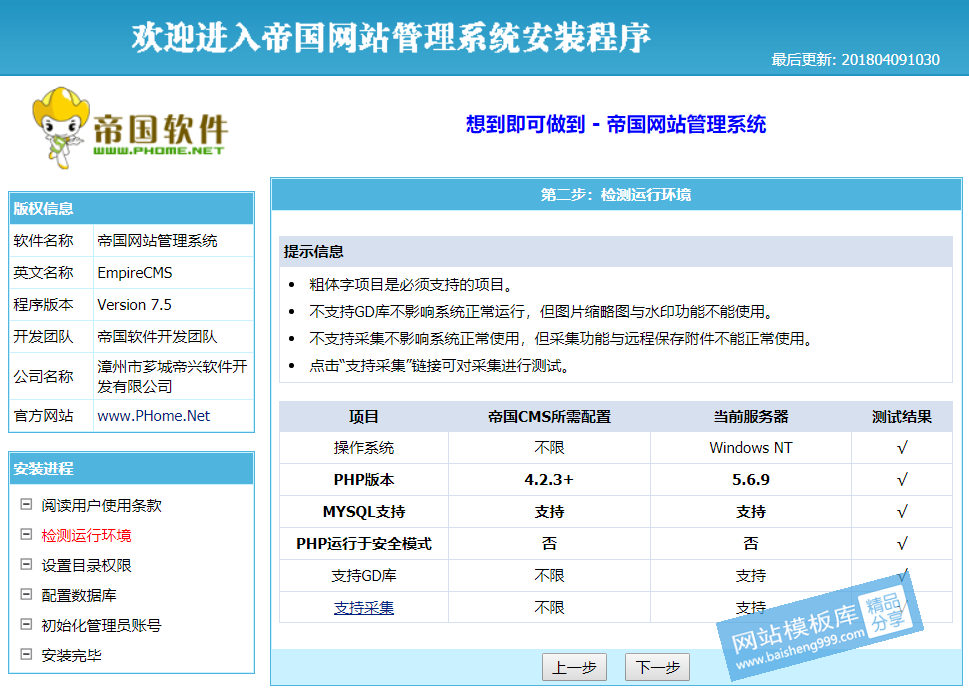969x689 pixels.
Task: Open the 支持采集 test link
Action: 364,608
